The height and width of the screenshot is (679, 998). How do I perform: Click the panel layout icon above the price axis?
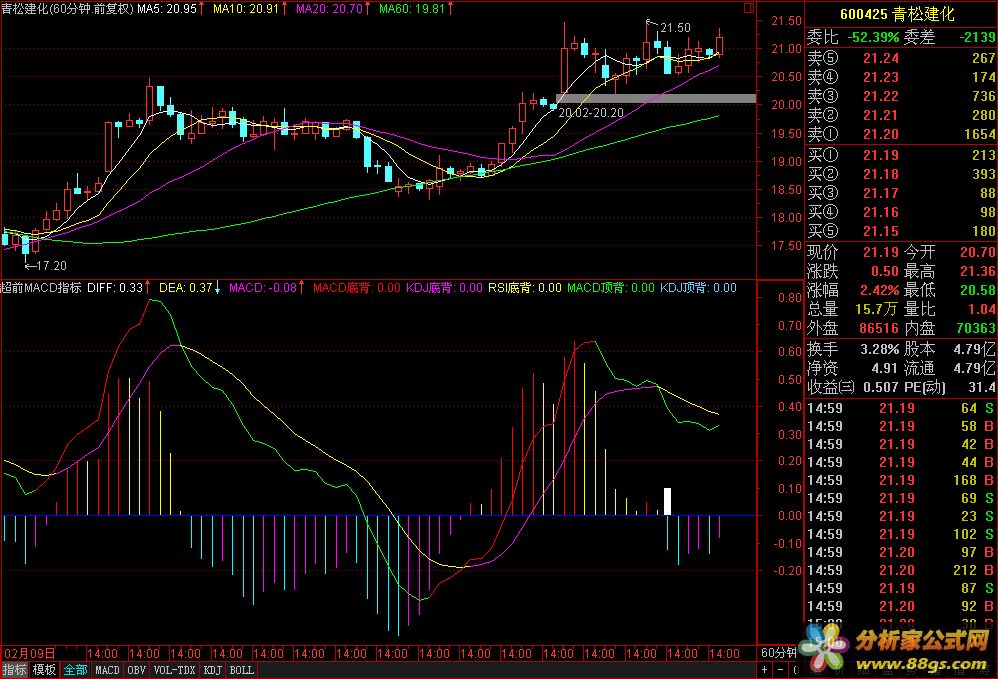(x=748, y=8)
